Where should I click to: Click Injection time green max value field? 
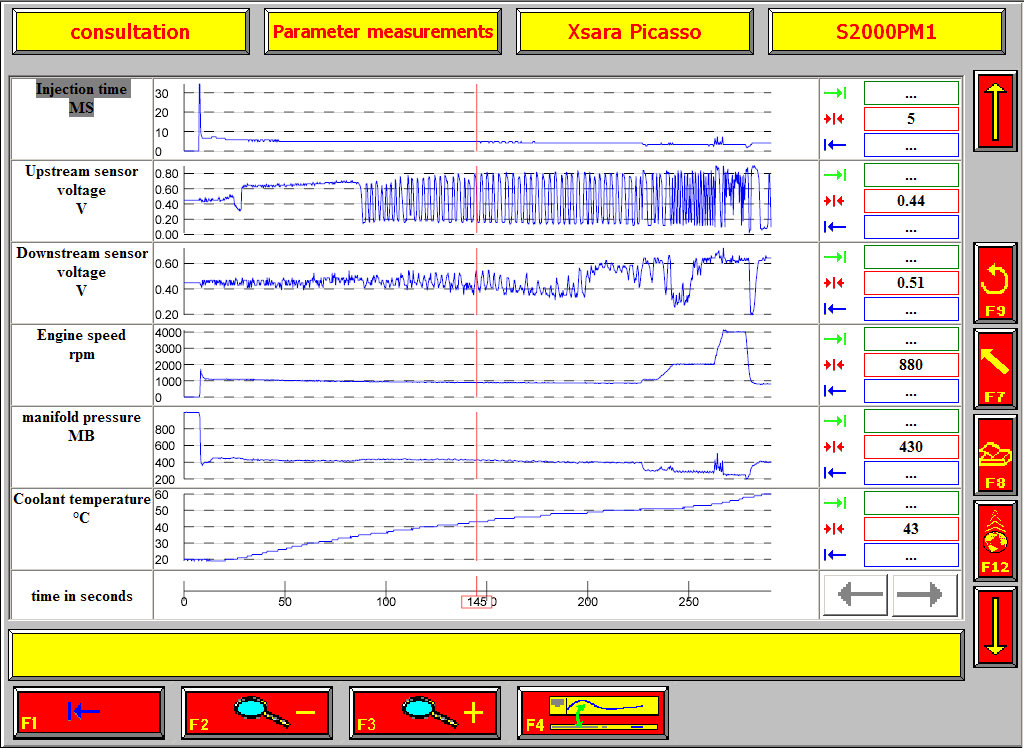[x=911, y=93]
